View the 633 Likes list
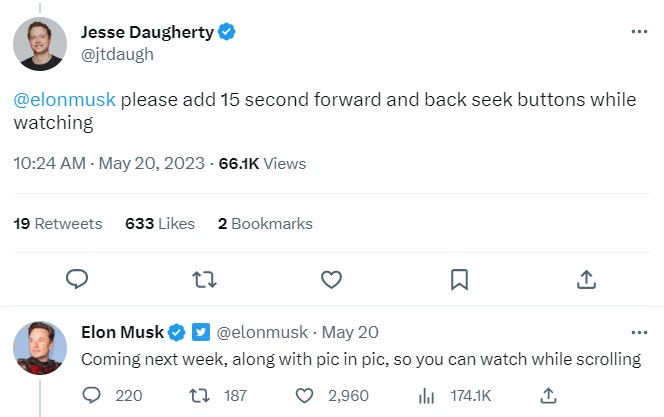 [x=160, y=224]
